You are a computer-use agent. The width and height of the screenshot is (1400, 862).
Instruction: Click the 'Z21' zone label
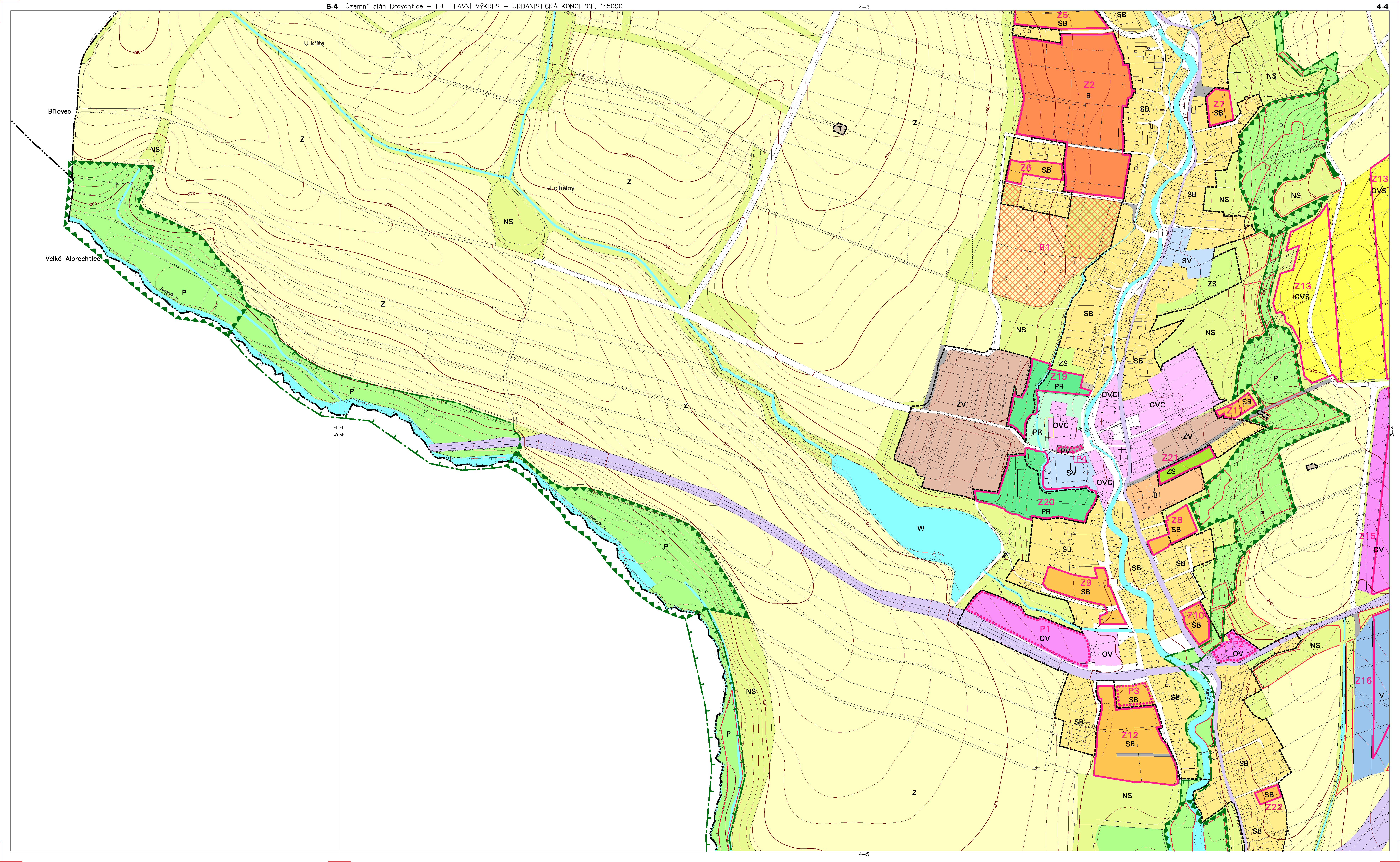click(x=1170, y=458)
